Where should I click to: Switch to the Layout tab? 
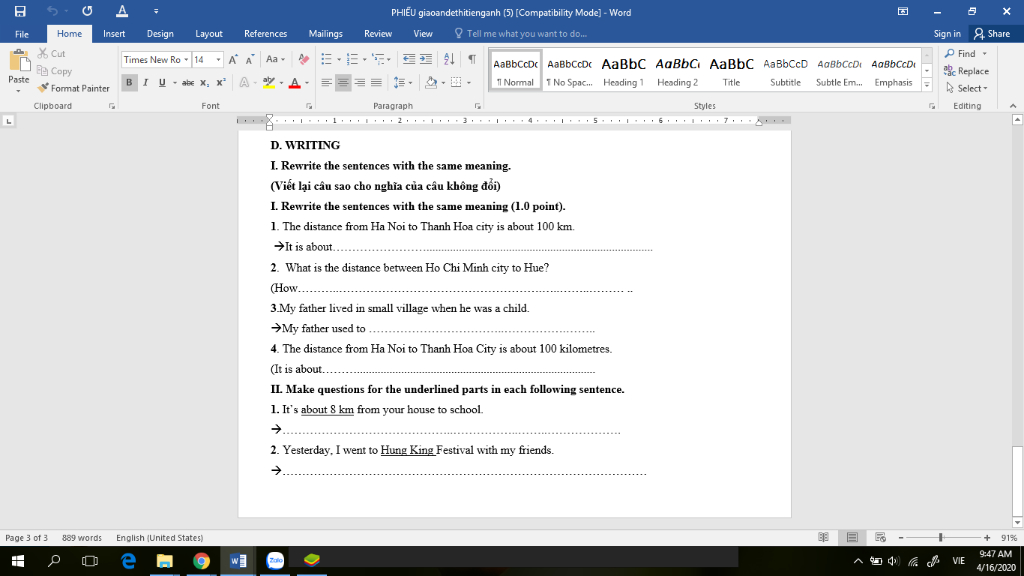(x=209, y=34)
